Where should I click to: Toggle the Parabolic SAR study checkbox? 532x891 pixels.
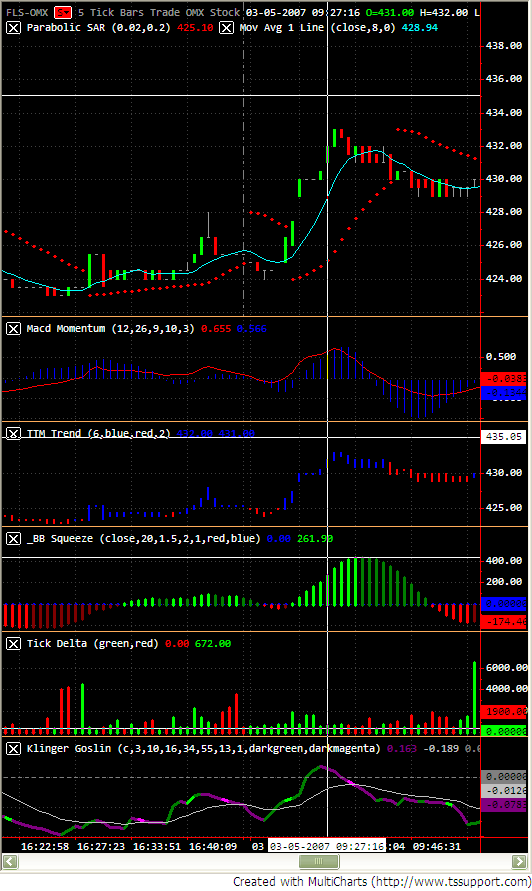click(x=13, y=28)
